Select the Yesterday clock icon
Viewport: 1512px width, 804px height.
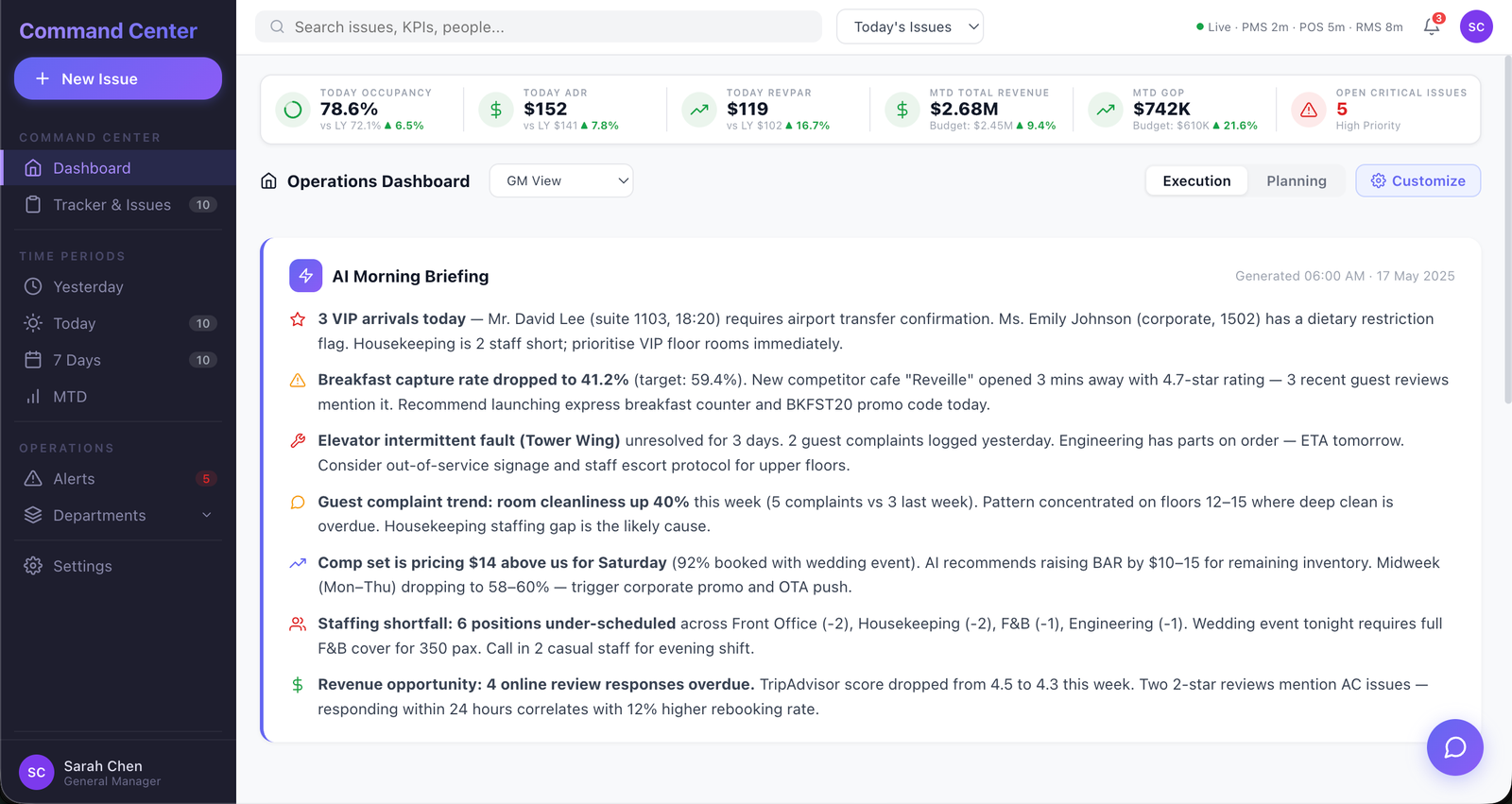coord(33,286)
